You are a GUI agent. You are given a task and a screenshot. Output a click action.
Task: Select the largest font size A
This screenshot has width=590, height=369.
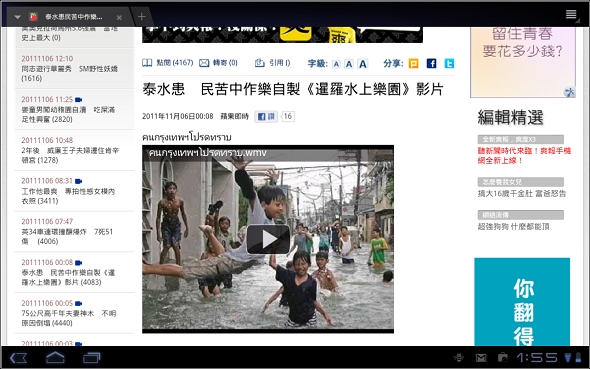coord(363,64)
